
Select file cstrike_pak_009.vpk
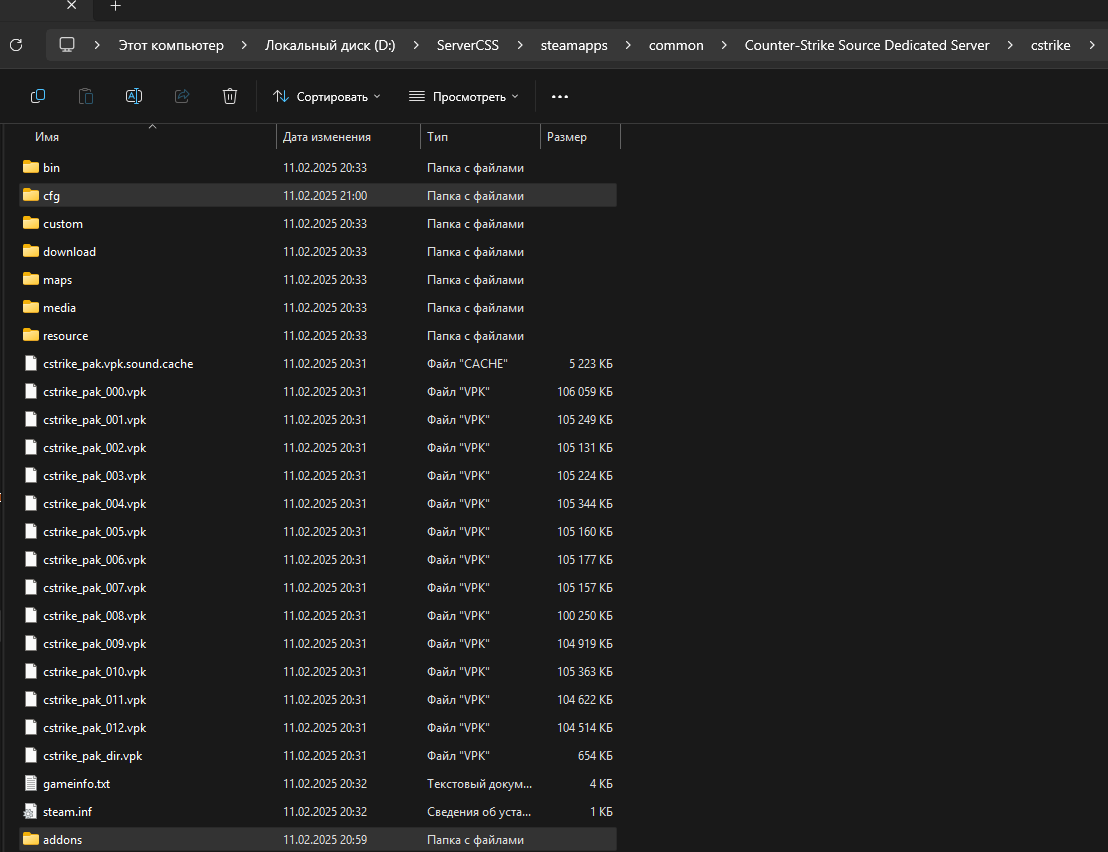tap(95, 644)
